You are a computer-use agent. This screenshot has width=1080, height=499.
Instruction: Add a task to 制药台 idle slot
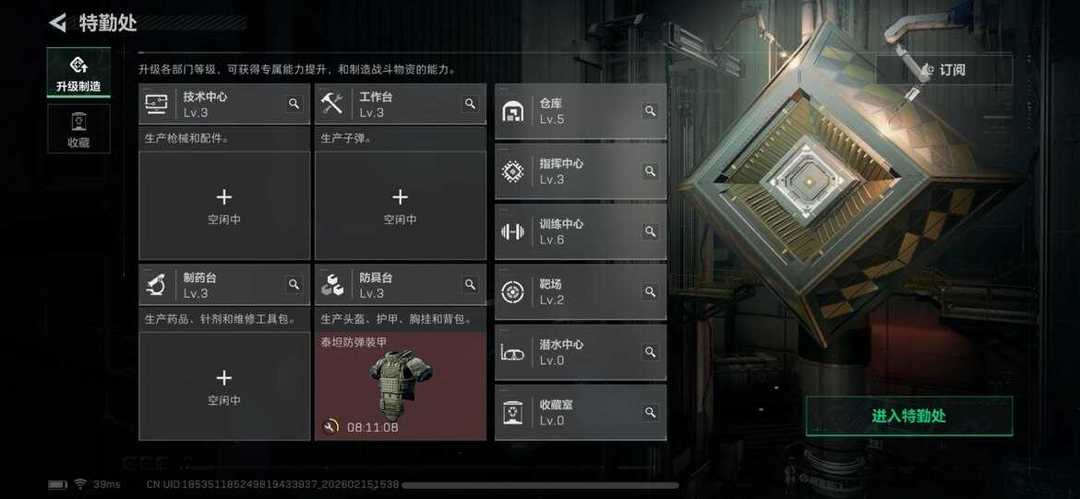pos(225,387)
